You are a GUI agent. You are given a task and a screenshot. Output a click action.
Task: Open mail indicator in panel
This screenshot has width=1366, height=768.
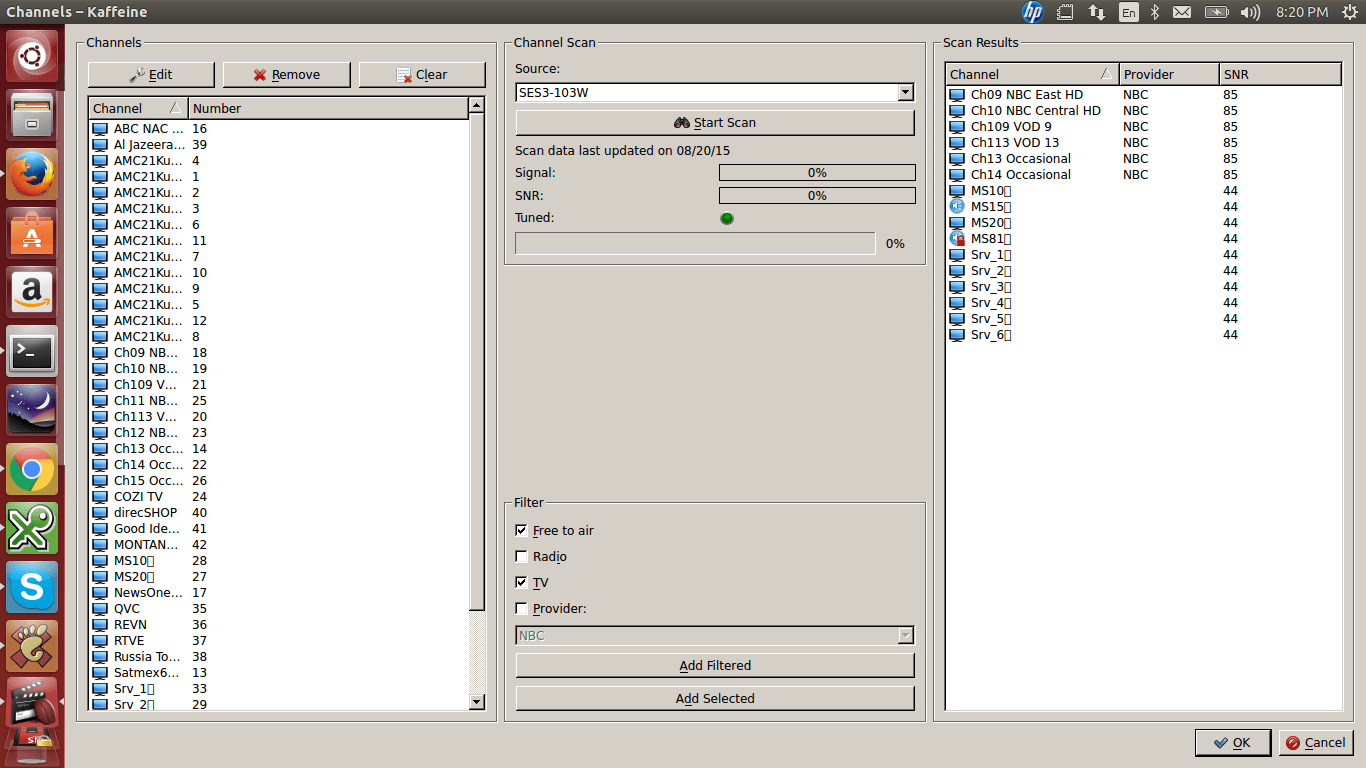[1182, 12]
